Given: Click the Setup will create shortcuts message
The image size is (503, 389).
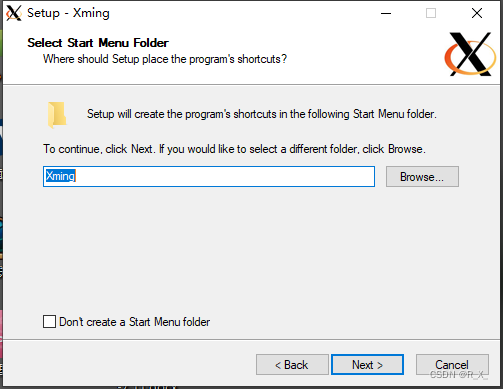Looking at the screenshot, I should (262, 114).
